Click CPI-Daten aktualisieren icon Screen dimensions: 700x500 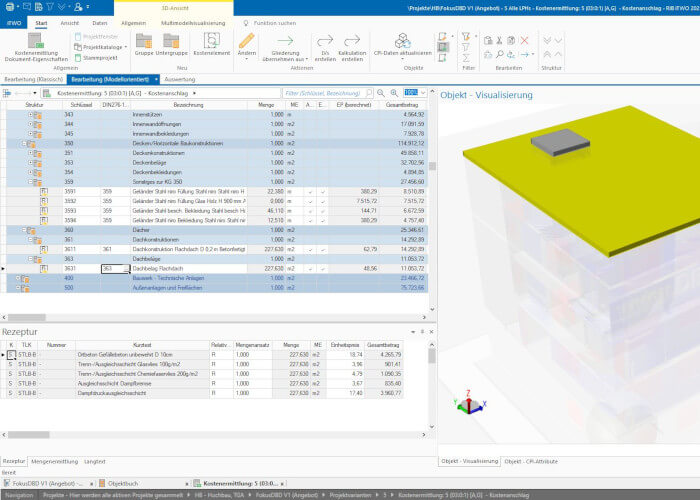pos(403,41)
